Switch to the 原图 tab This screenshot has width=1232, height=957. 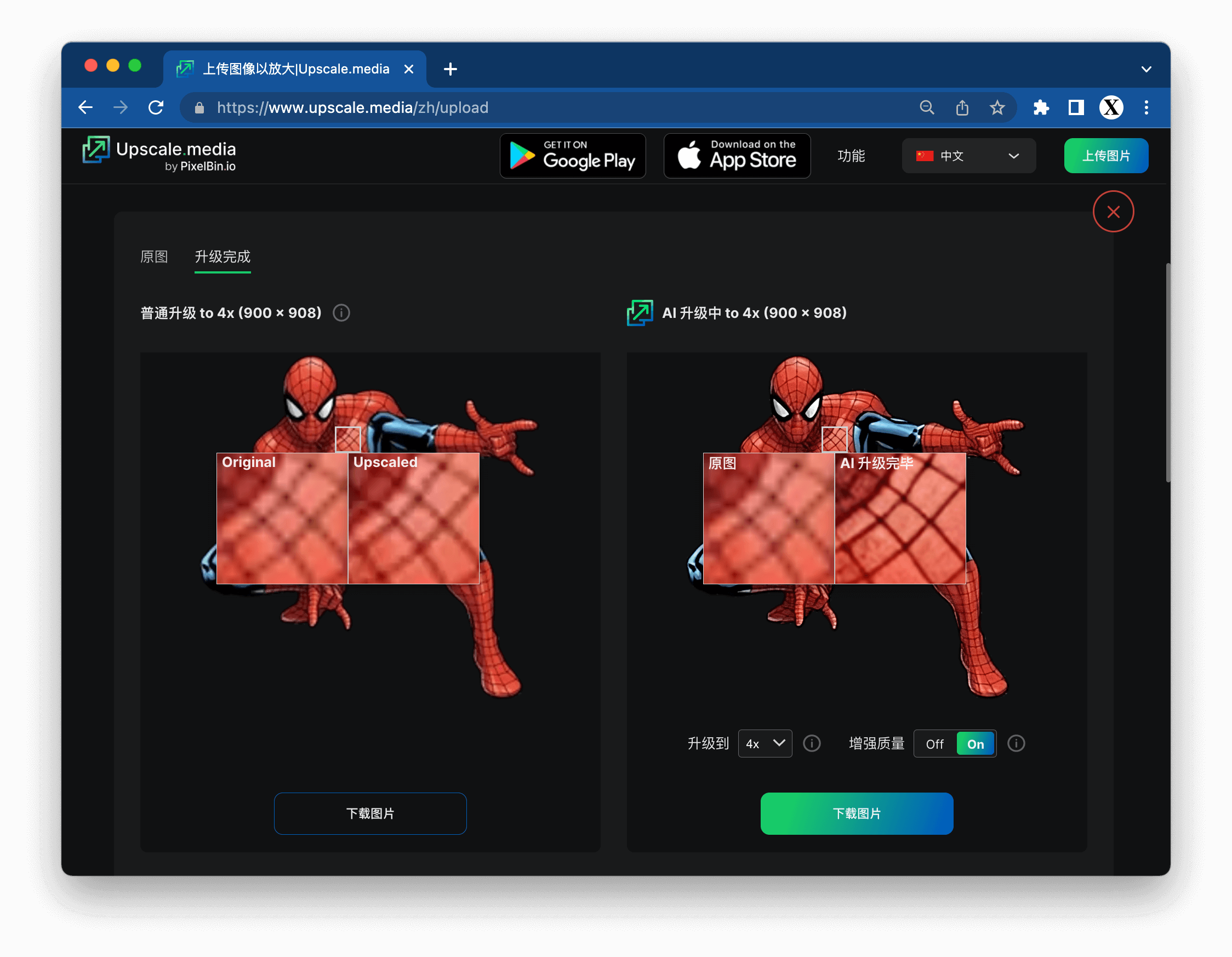point(154,257)
